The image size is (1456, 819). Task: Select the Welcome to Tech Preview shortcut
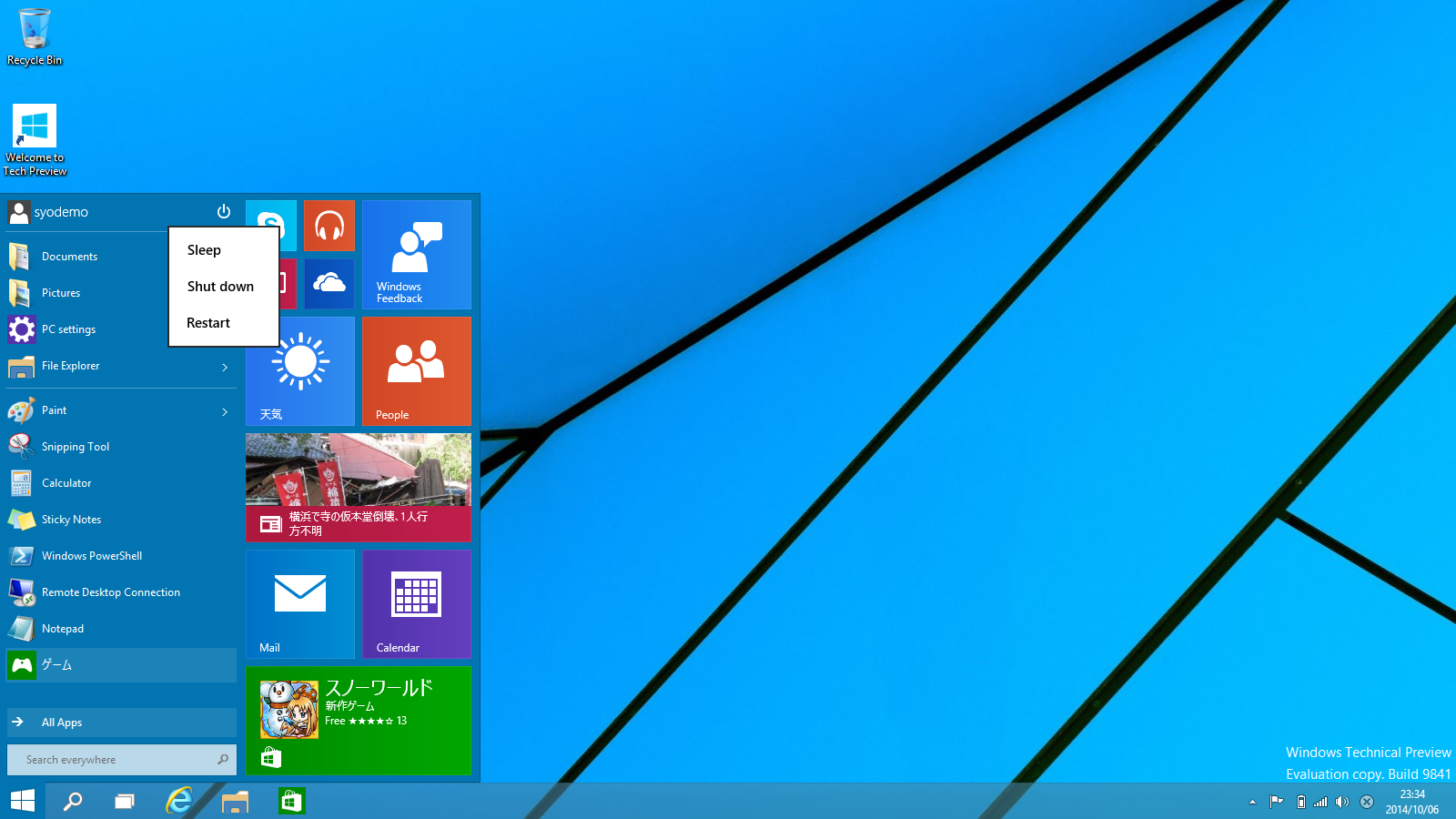click(35, 140)
